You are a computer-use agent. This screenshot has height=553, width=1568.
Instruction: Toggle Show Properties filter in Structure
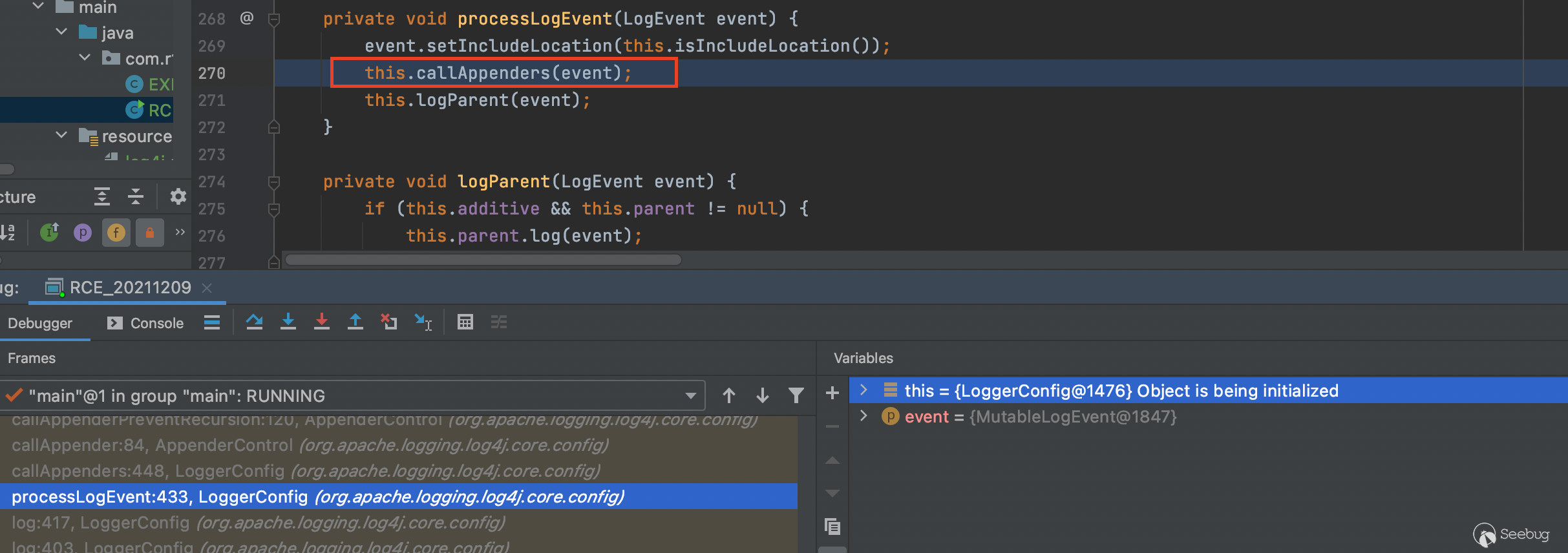[83, 233]
